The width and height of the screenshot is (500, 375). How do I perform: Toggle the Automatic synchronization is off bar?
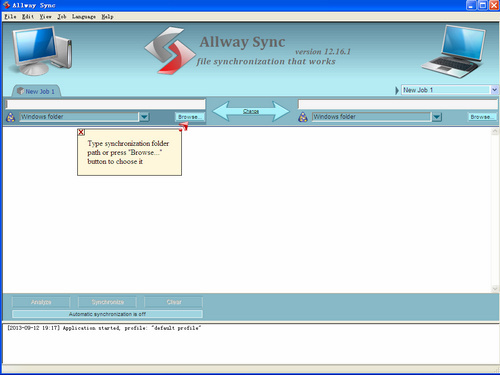click(x=107, y=314)
